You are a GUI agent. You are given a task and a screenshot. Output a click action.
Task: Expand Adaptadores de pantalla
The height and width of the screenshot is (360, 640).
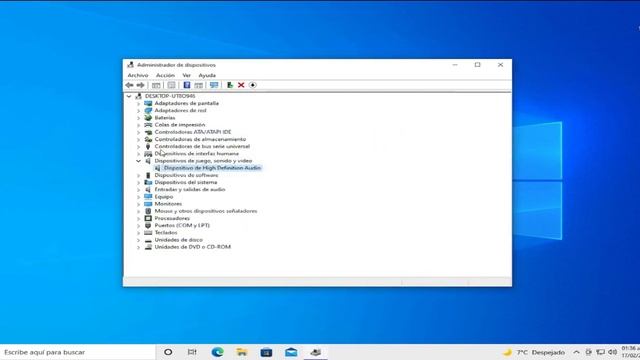tap(138, 104)
